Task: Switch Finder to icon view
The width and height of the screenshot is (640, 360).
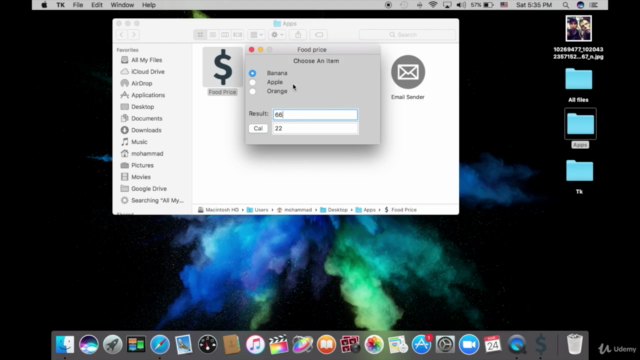Action: click(200, 35)
